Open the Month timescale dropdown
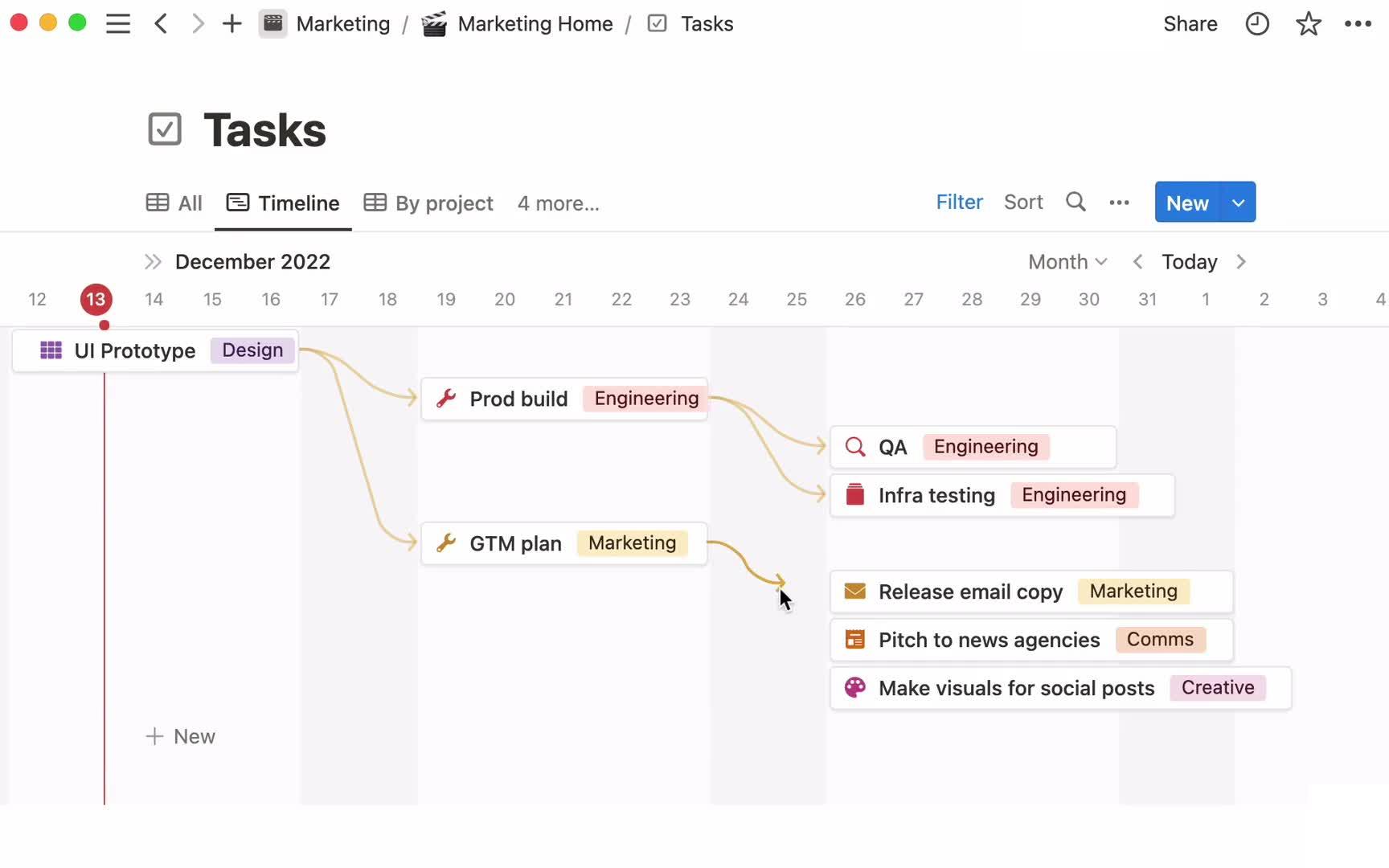 coord(1067,262)
